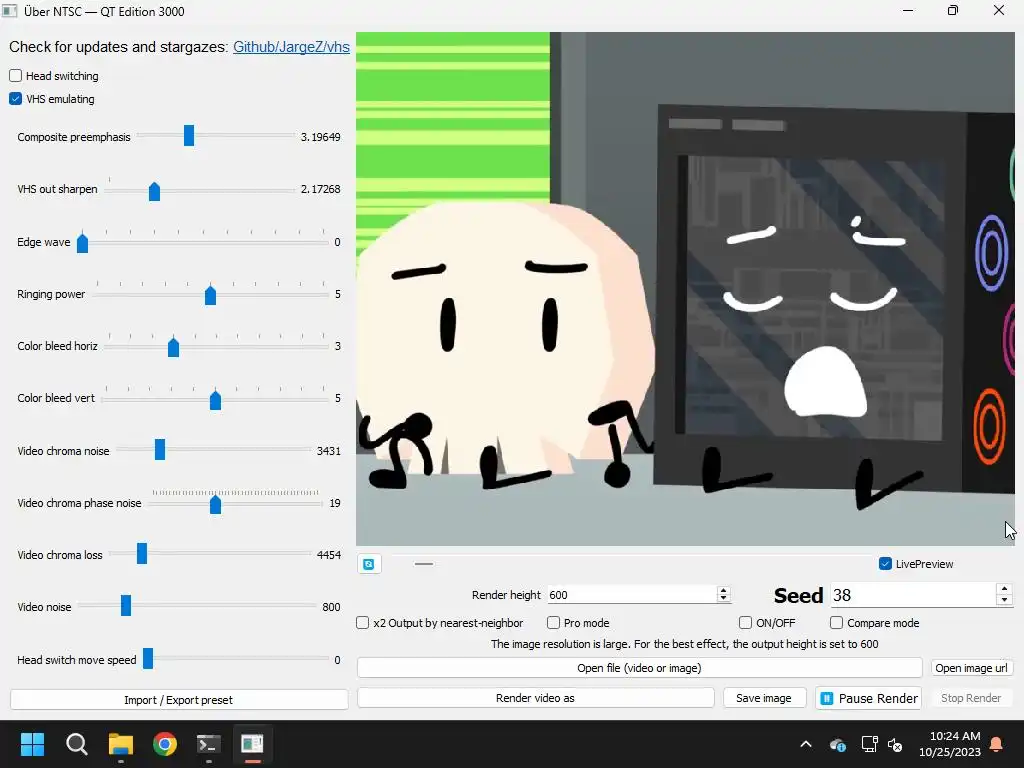Decrease Render height with down arrow

coord(723,598)
